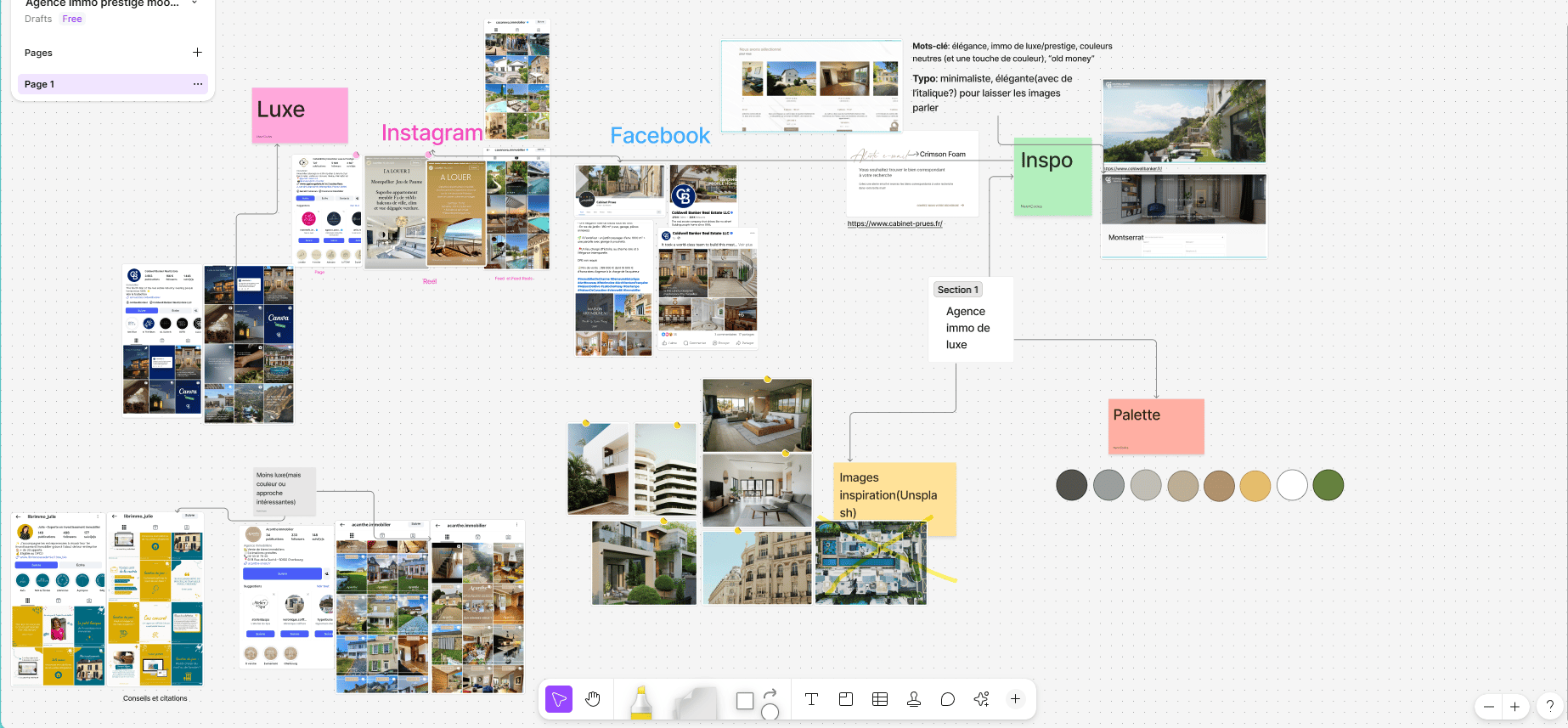Open the Stamp tool
1568x728 pixels.
pos(914,699)
